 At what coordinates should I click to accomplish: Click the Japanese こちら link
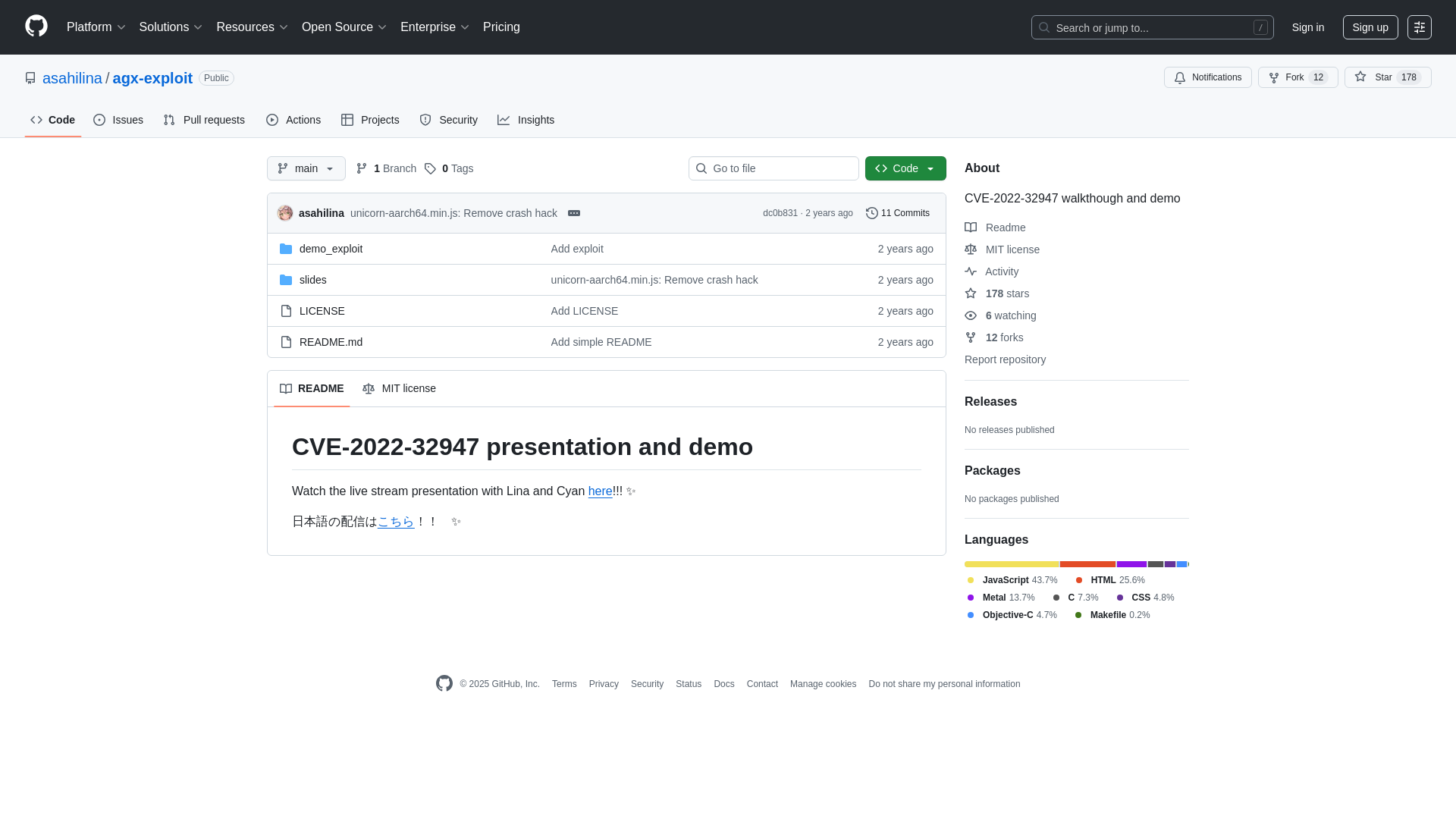(396, 522)
